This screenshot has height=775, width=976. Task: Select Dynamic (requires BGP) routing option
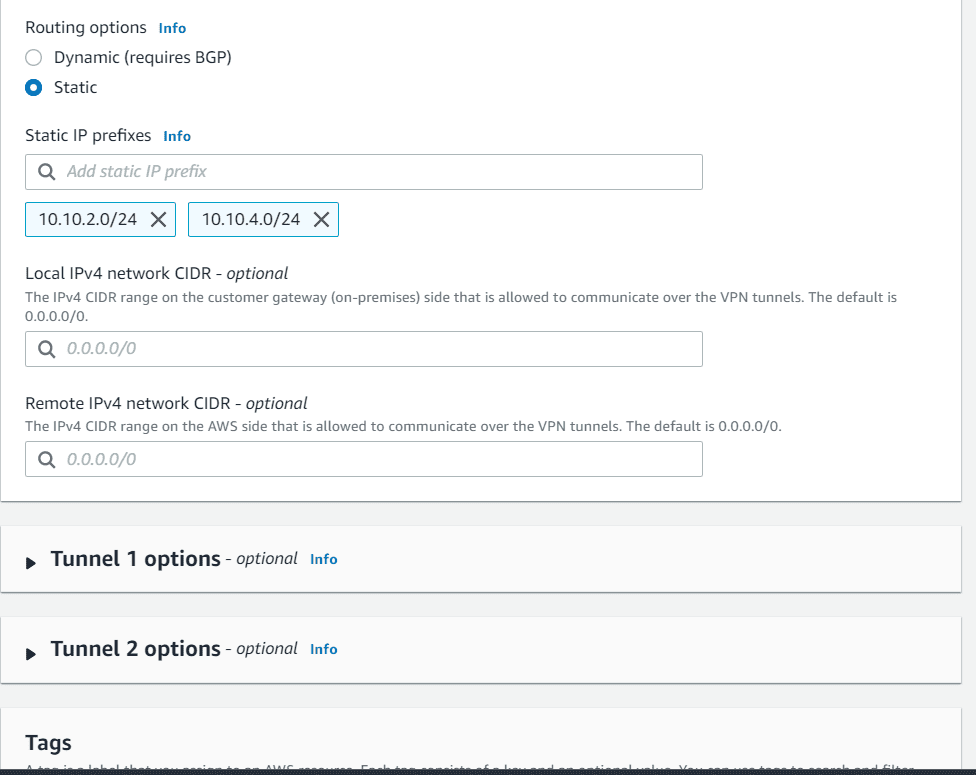(34, 57)
